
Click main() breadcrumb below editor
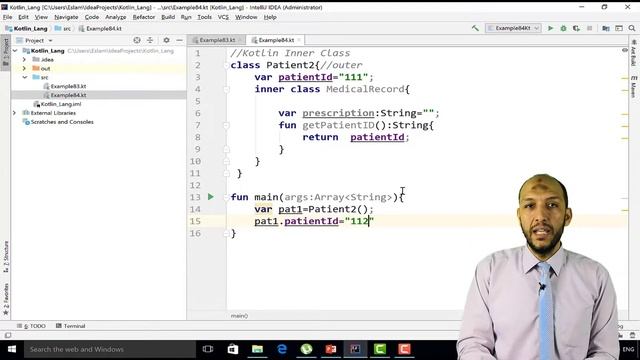(x=239, y=316)
